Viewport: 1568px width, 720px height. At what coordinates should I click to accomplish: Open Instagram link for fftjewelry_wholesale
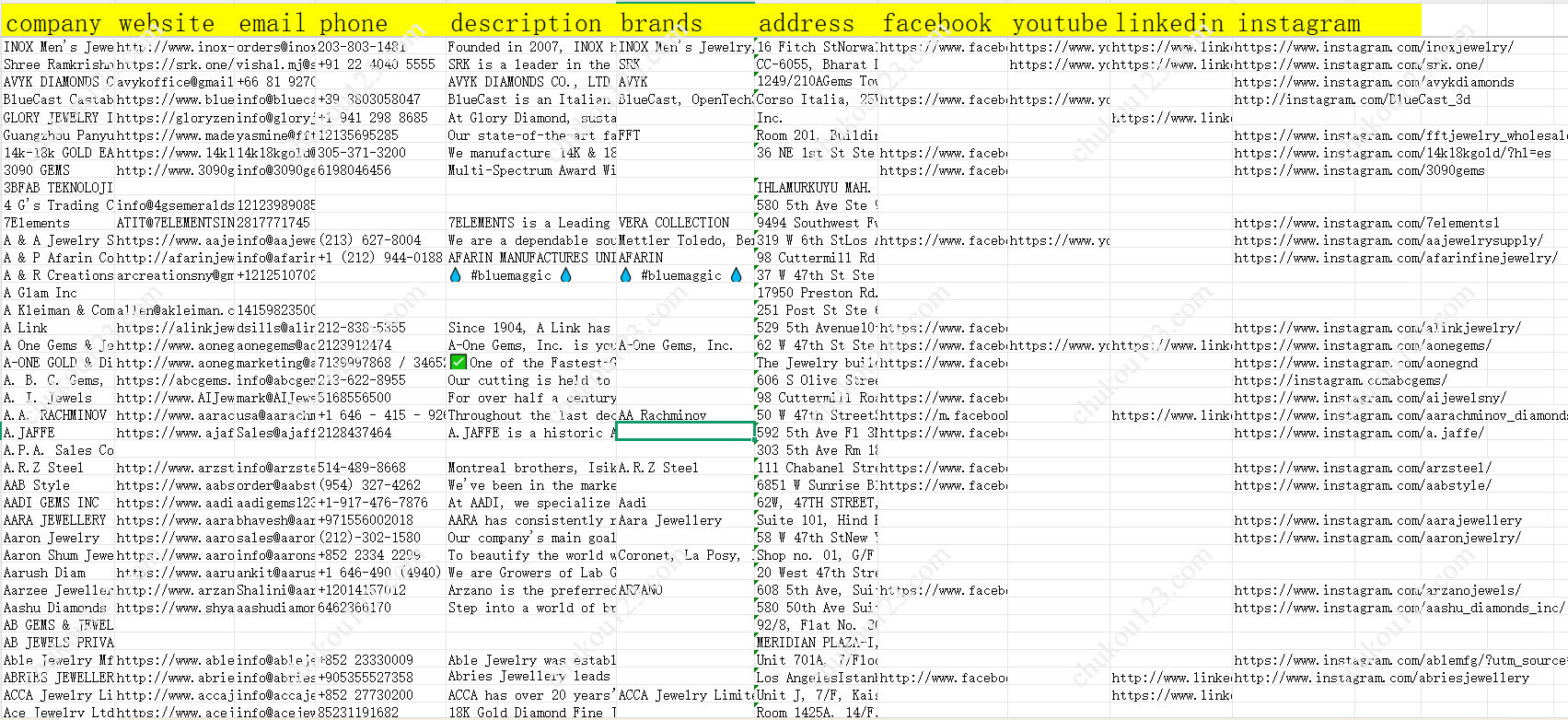[1400, 135]
